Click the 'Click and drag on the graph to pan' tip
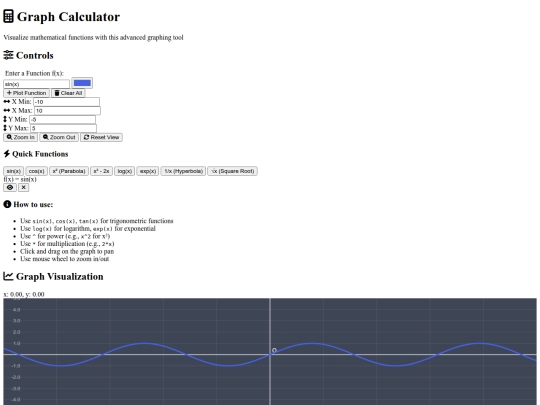Viewport: 540px width, 405px height. pos(67,251)
